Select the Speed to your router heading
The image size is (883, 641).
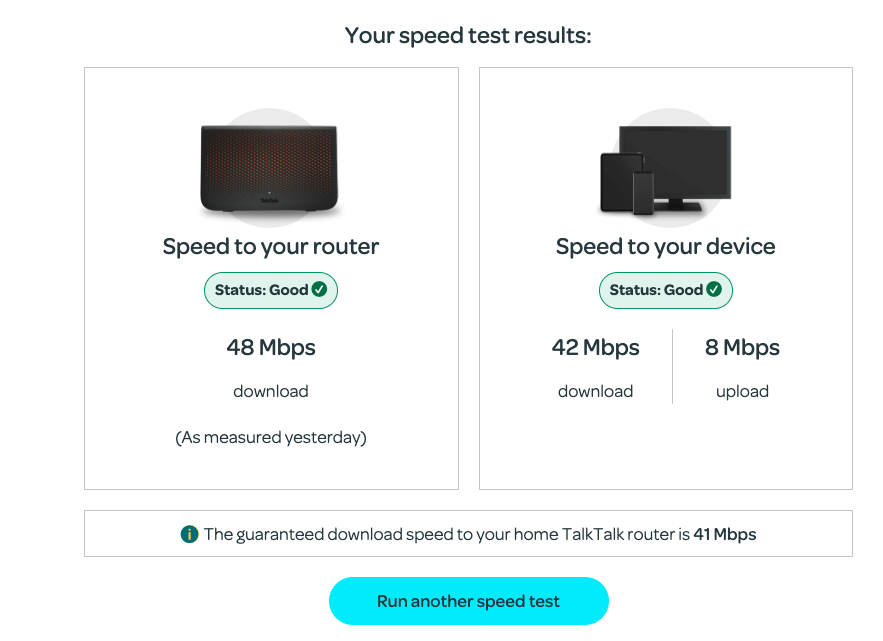(x=270, y=246)
